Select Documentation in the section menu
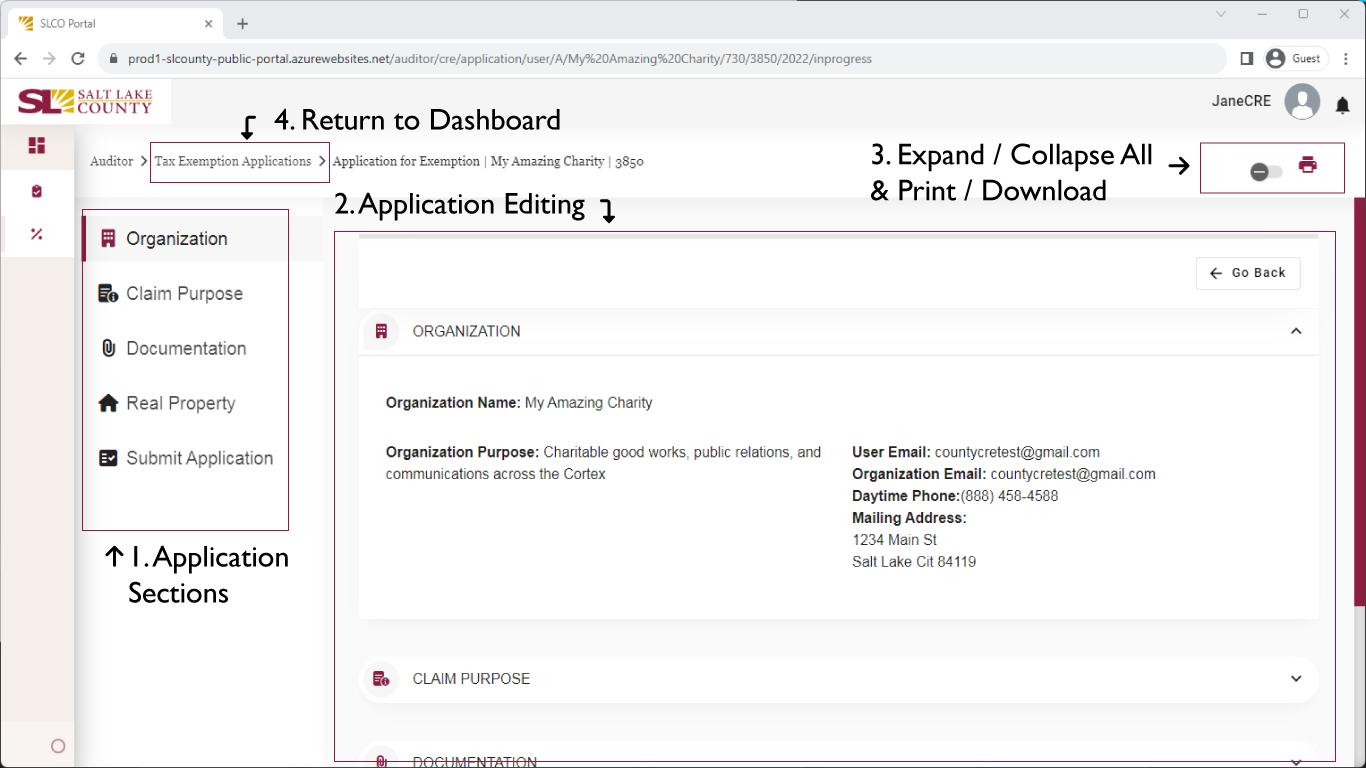Image resolution: width=1366 pixels, height=768 pixels. [186, 349]
